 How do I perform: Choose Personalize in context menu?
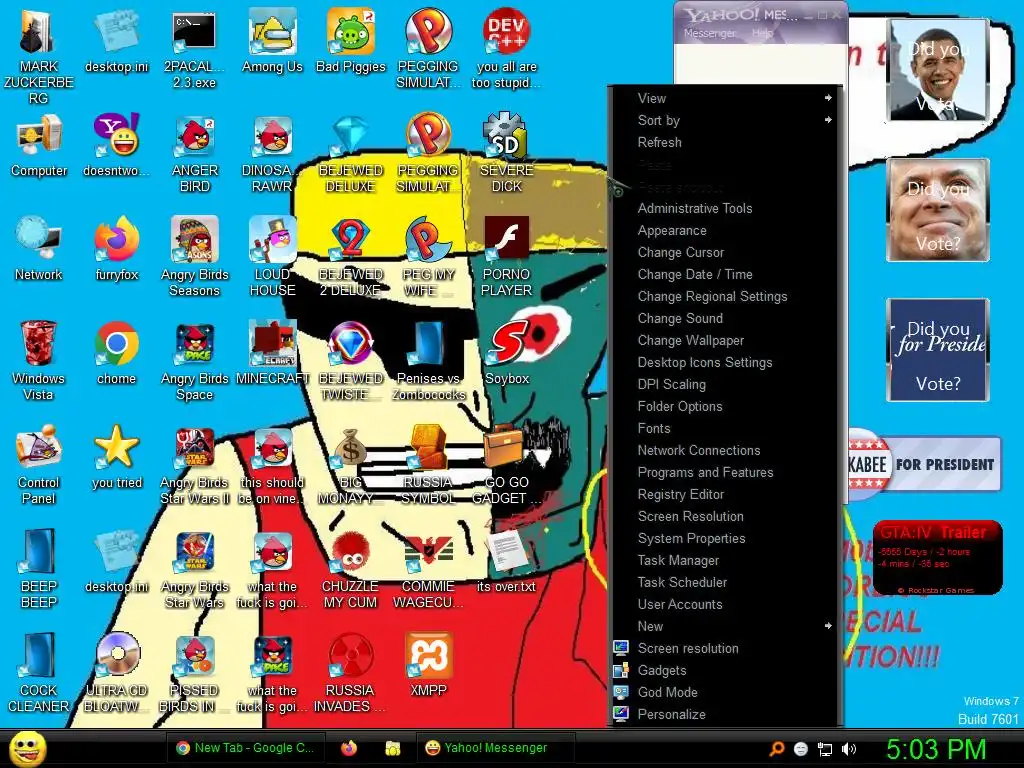725,714
